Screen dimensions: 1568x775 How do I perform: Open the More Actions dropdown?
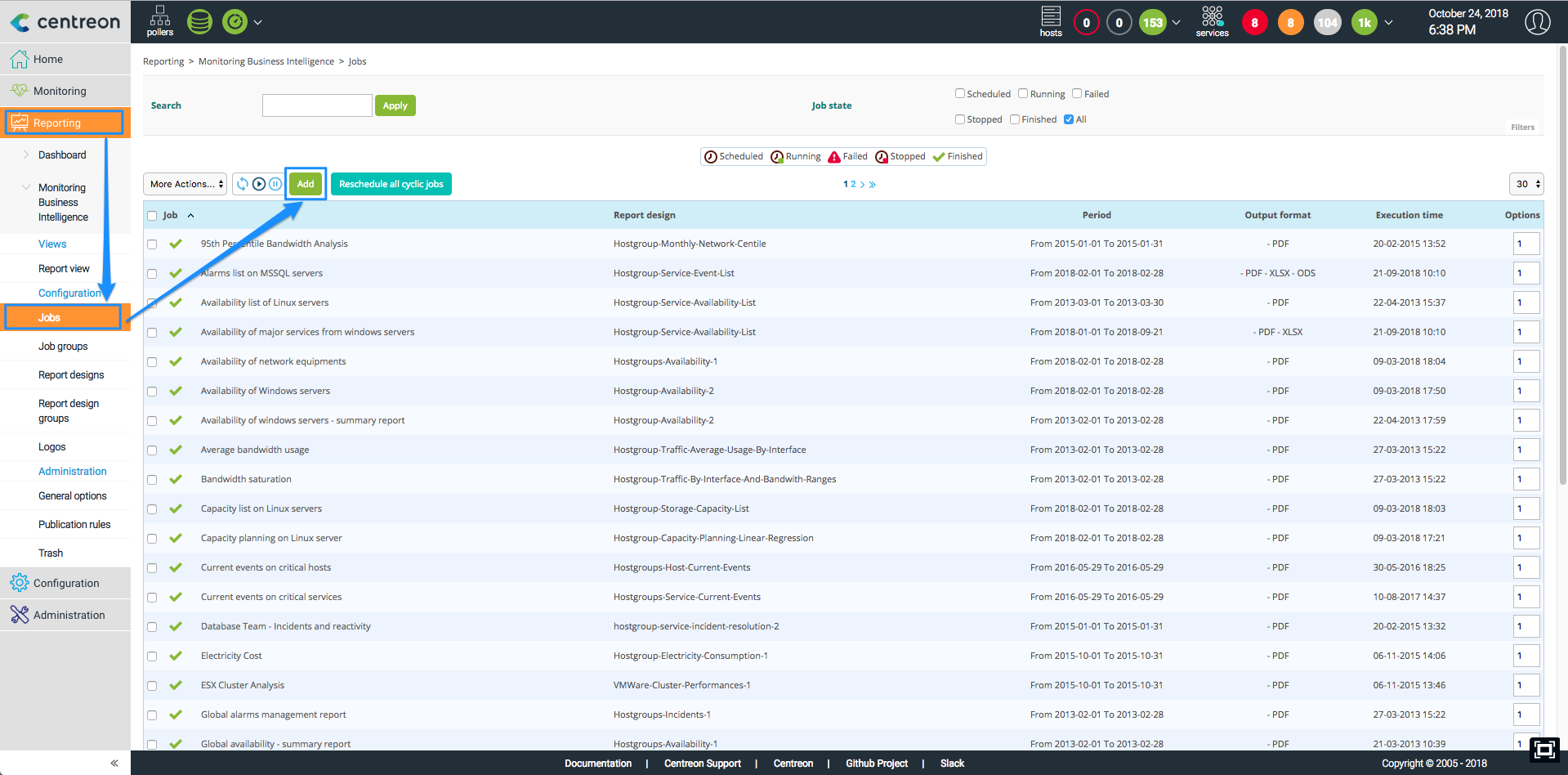click(x=186, y=184)
